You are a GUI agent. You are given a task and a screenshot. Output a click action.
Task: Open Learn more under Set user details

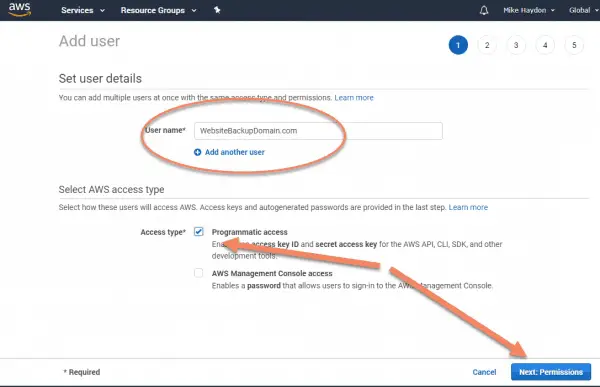coord(354,98)
